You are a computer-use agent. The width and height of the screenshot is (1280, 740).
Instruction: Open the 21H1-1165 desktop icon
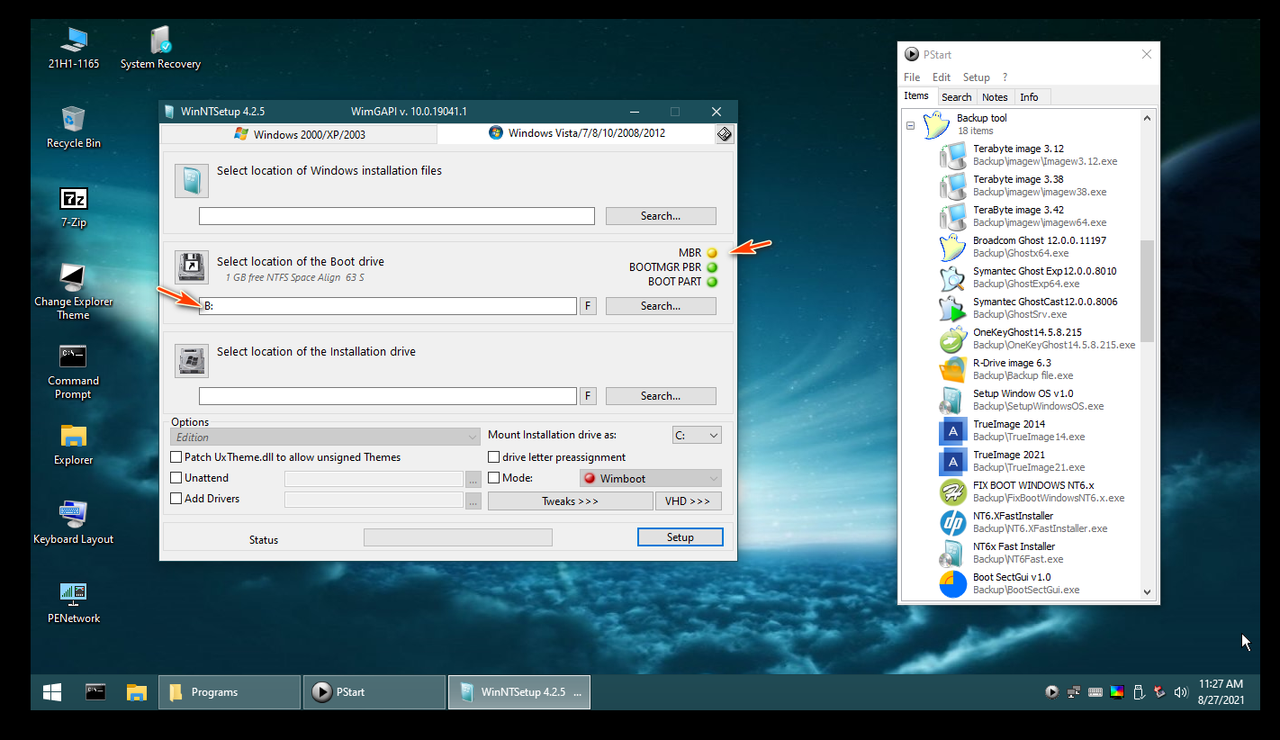(x=73, y=47)
